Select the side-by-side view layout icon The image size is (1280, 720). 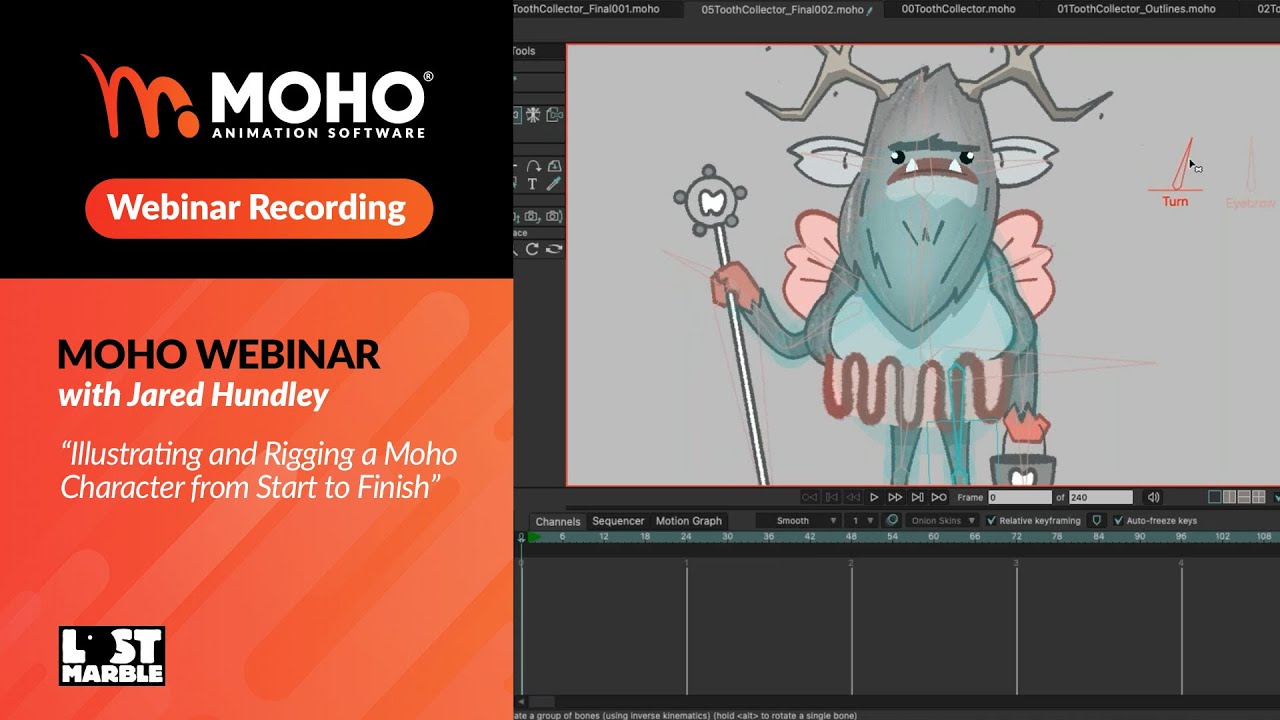click(1230, 497)
